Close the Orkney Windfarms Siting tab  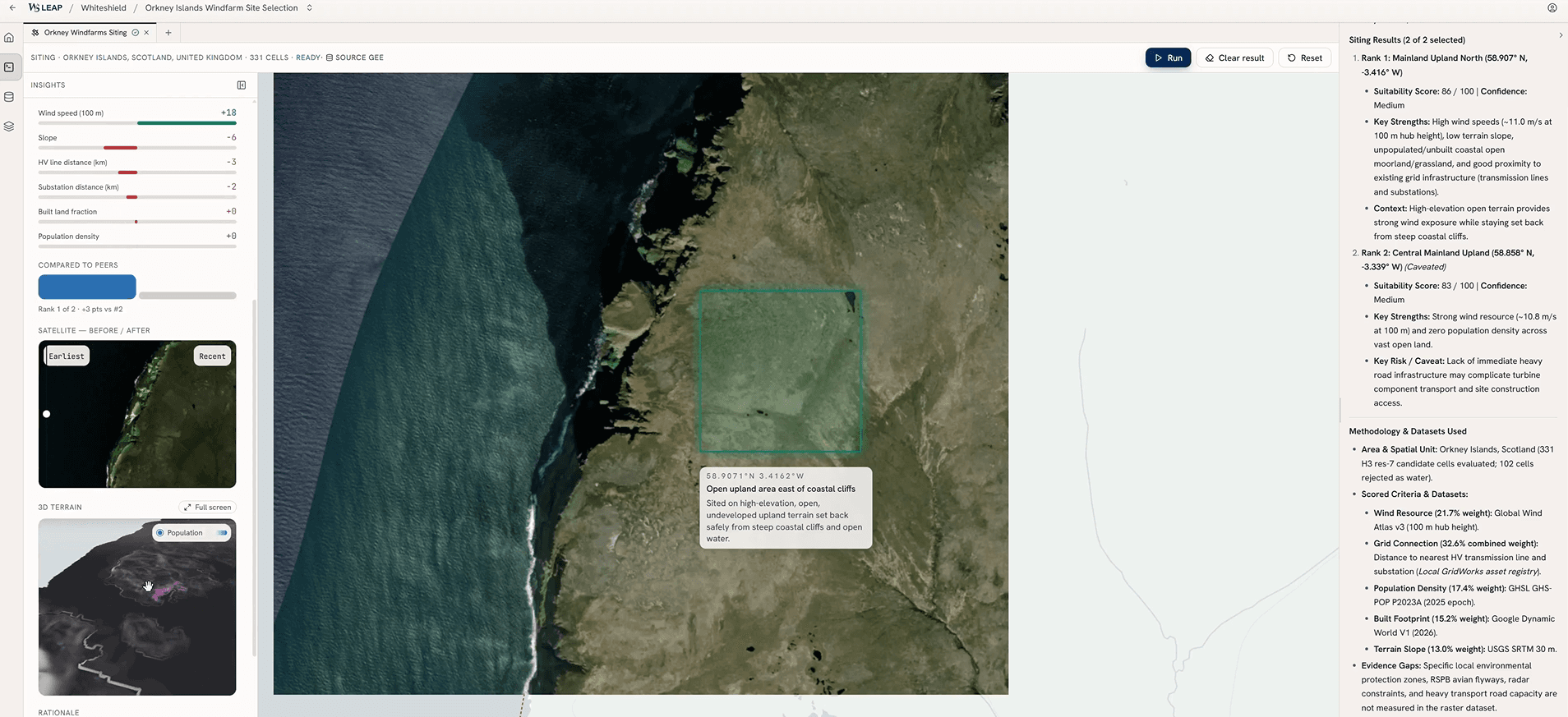146,33
